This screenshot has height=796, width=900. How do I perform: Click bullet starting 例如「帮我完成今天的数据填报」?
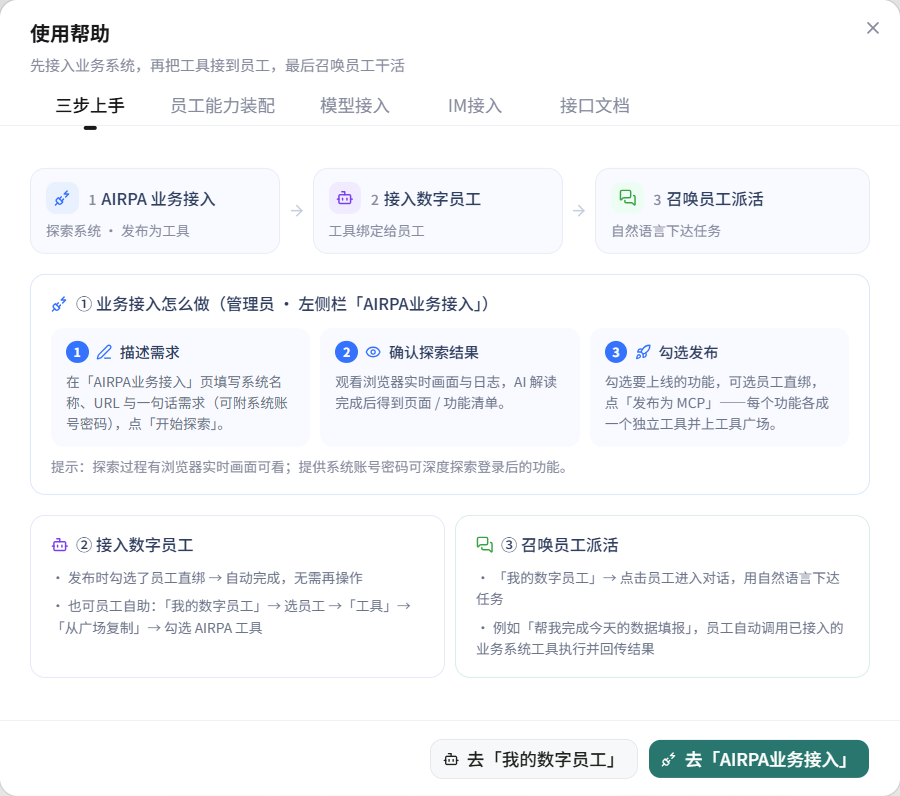[660, 638]
